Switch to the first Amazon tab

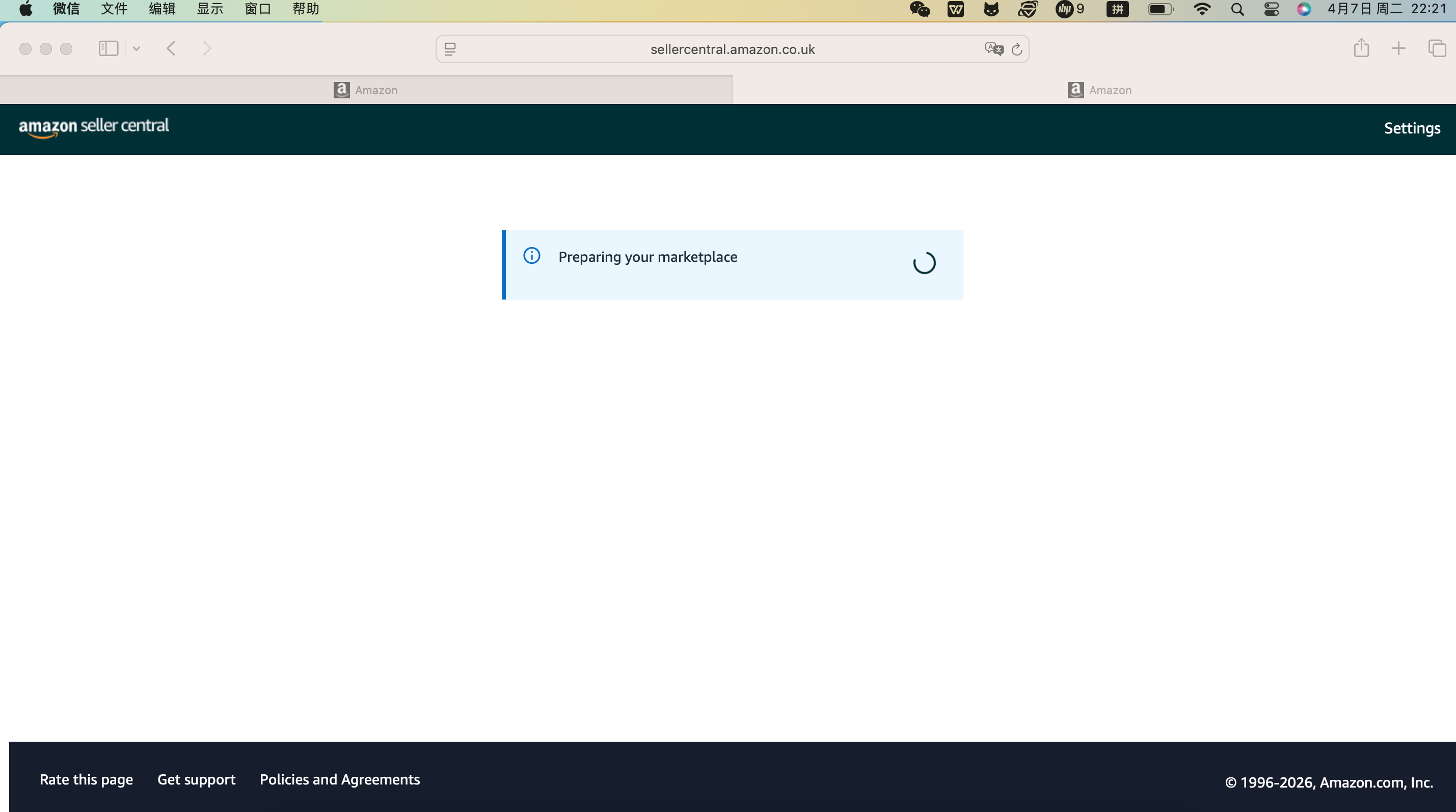[x=366, y=90]
